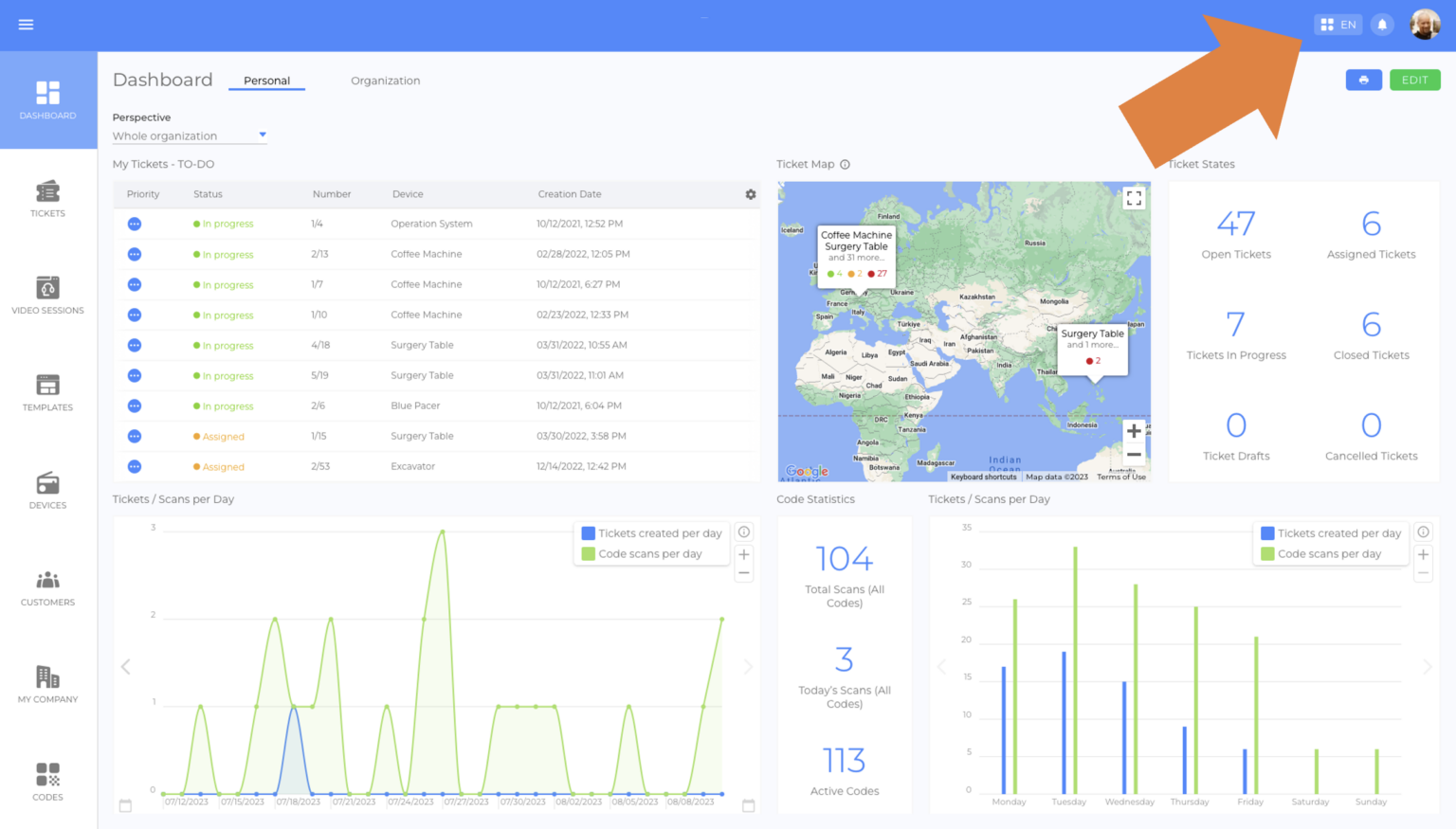Image resolution: width=1456 pixels, height=829 pixels.
Task: Open Tickets in the sidebar
Action: pyautogui.click(x=47, y=199)
